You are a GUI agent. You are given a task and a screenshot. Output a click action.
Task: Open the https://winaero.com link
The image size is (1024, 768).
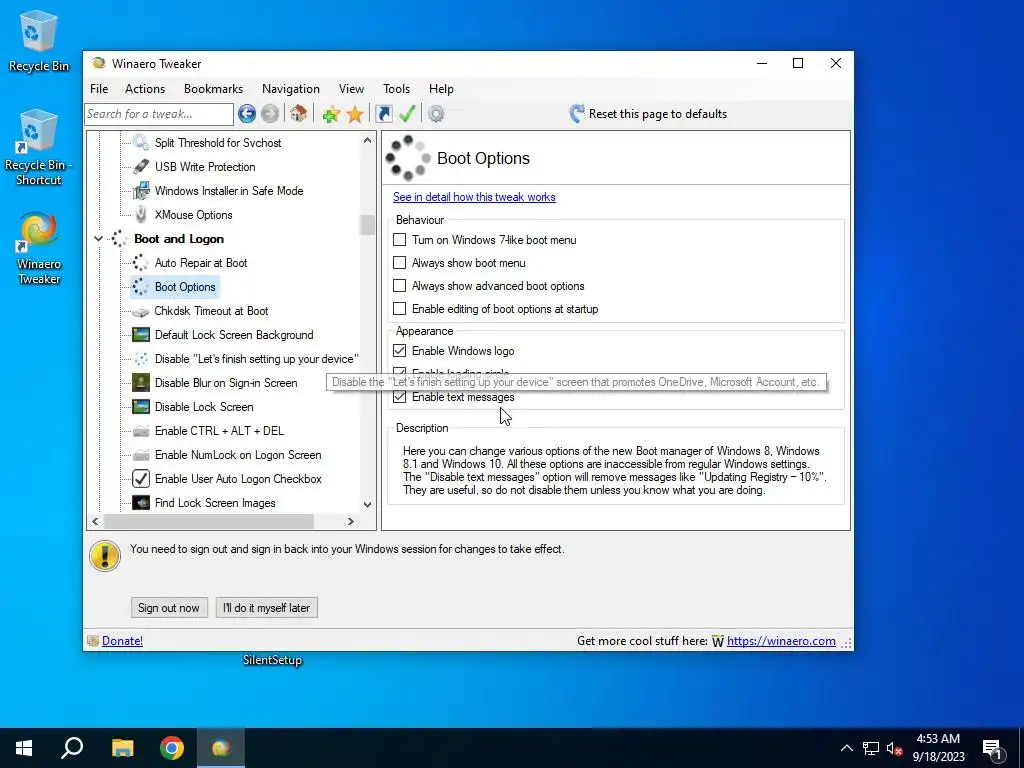781,641
